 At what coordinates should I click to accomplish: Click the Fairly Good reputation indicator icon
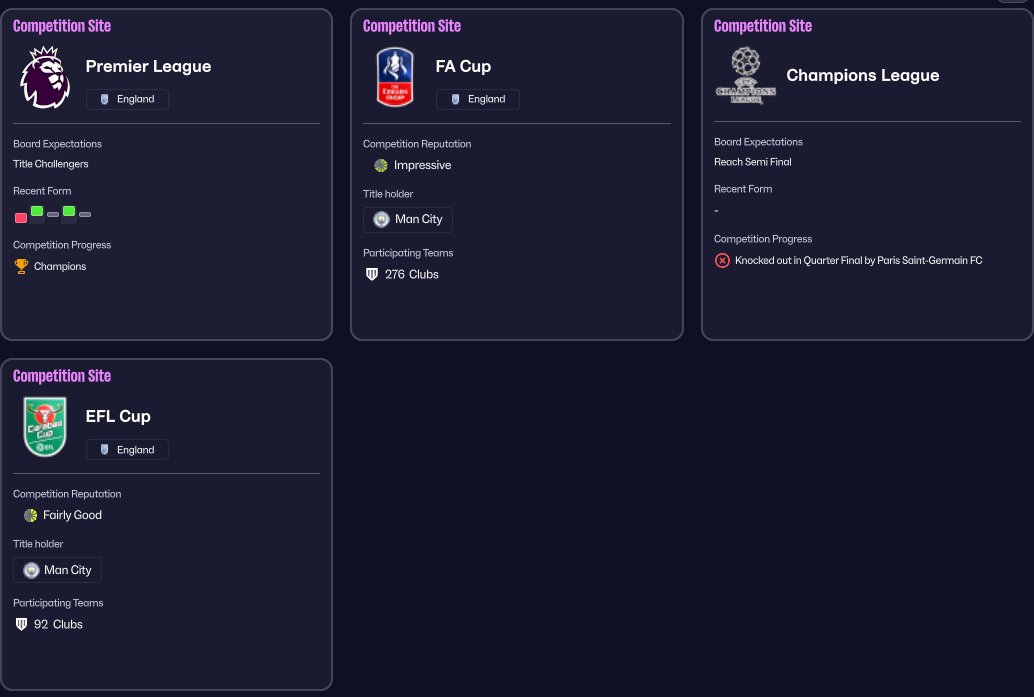click(30, 516)
